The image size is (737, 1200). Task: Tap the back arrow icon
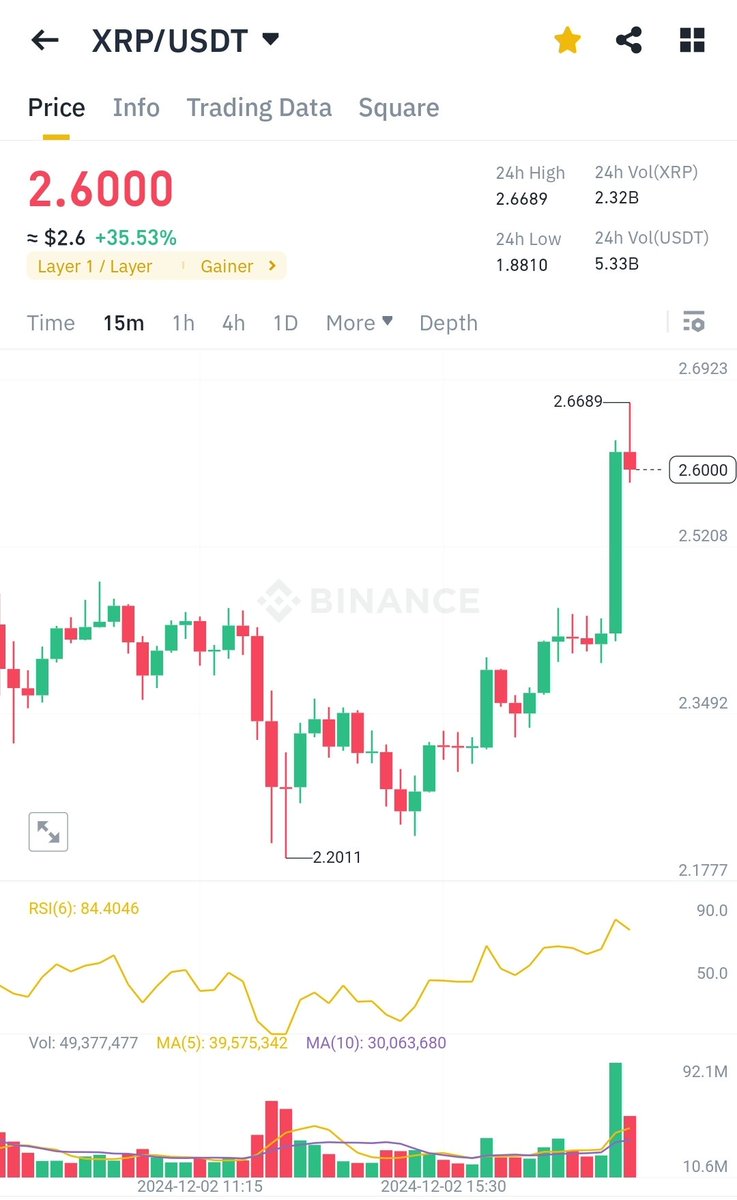point(45,41)
